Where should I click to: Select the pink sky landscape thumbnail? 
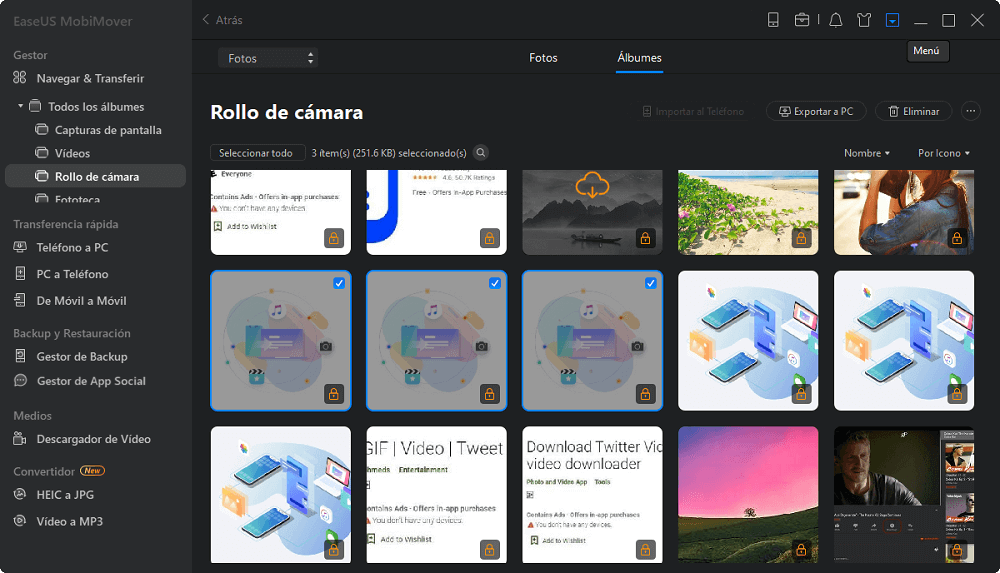(747, 495)
